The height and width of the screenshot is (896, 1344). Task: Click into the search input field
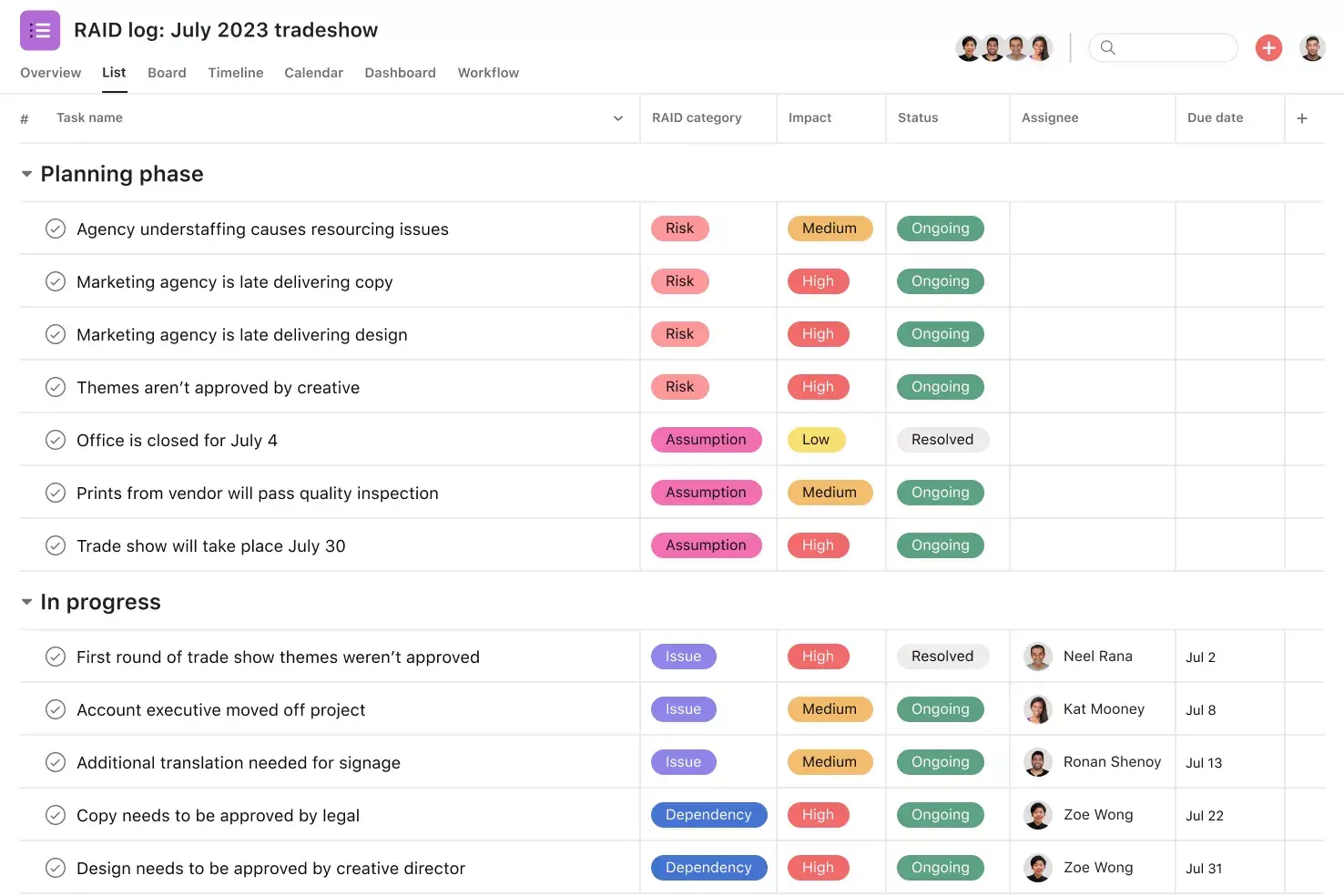1175,47
